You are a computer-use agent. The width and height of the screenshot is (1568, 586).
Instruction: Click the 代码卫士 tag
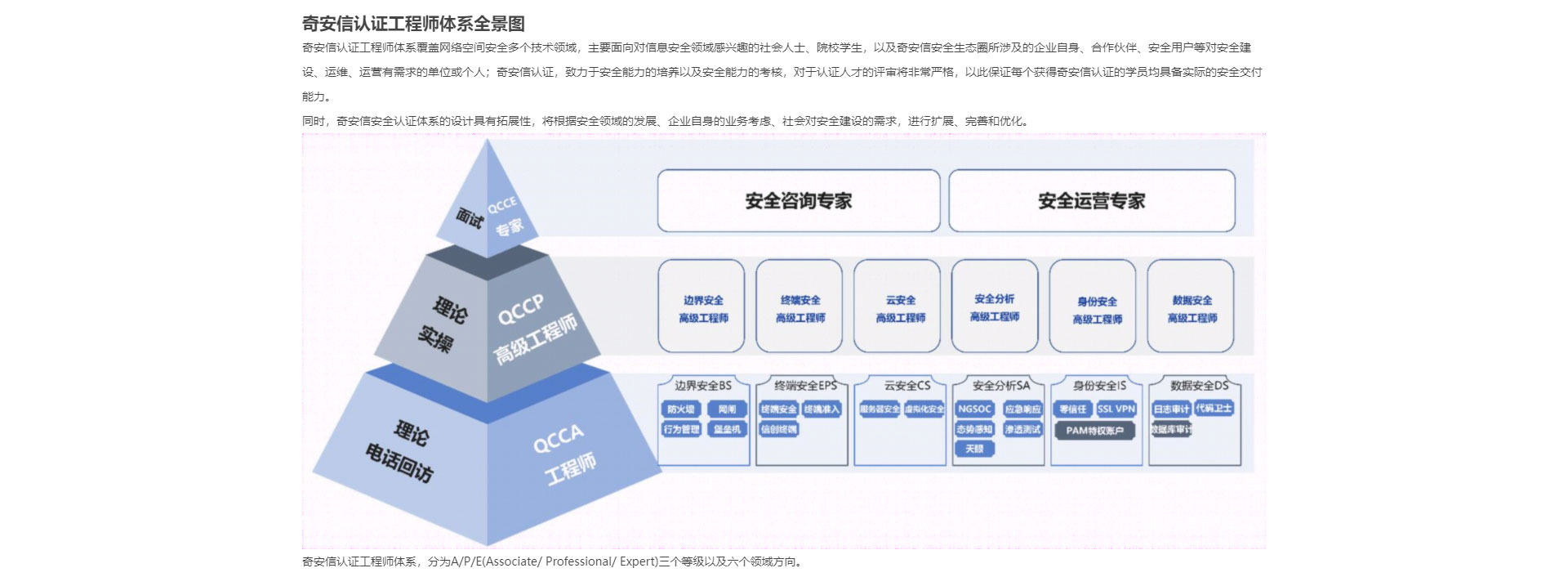point(1214,408)
